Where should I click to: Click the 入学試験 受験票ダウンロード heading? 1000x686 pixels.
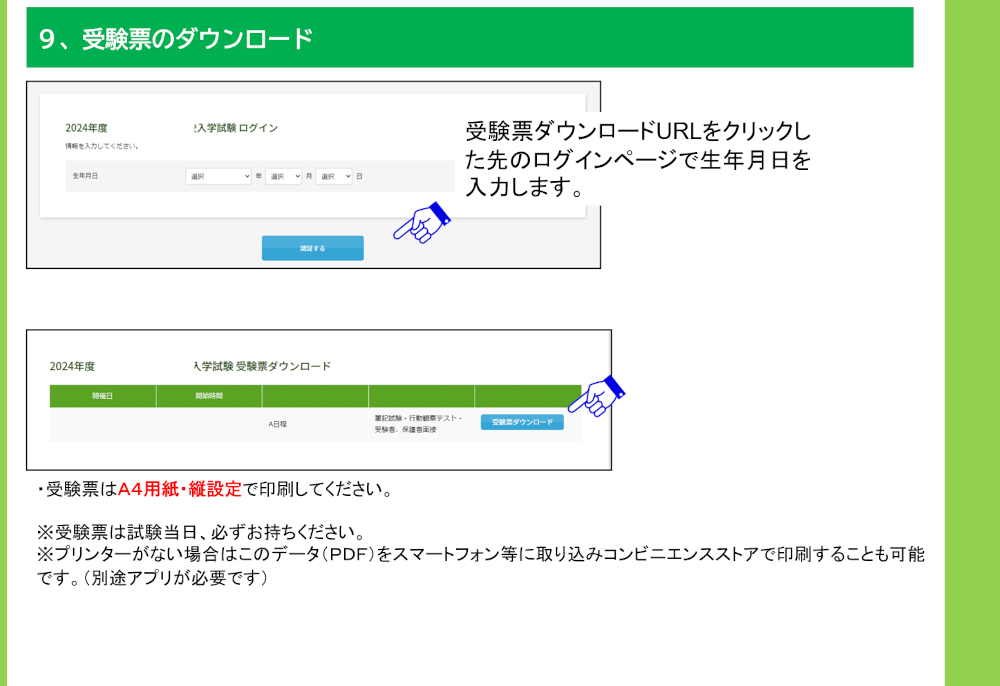point(262,366)
